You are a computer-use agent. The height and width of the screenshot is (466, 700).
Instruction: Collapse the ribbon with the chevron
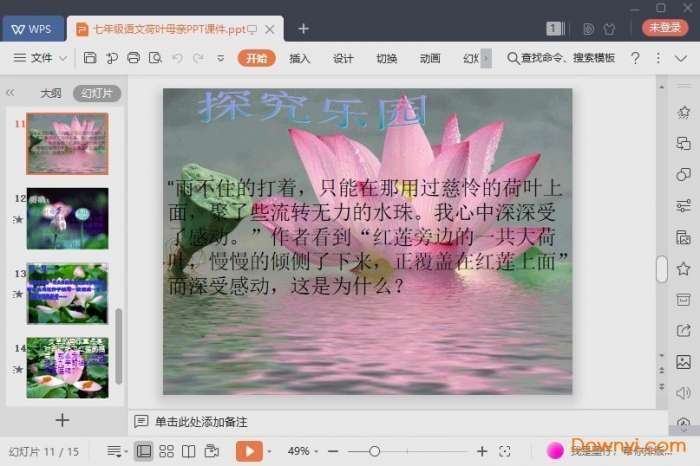point(681,58)
